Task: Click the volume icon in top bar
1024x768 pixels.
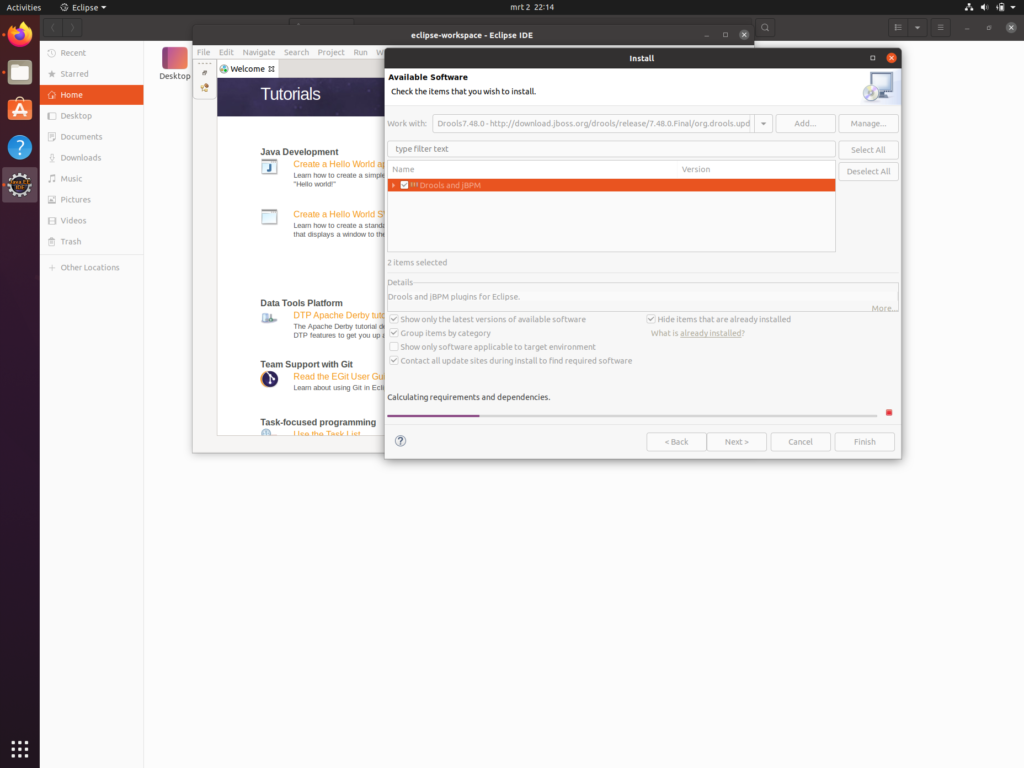Action: [988, 7]
